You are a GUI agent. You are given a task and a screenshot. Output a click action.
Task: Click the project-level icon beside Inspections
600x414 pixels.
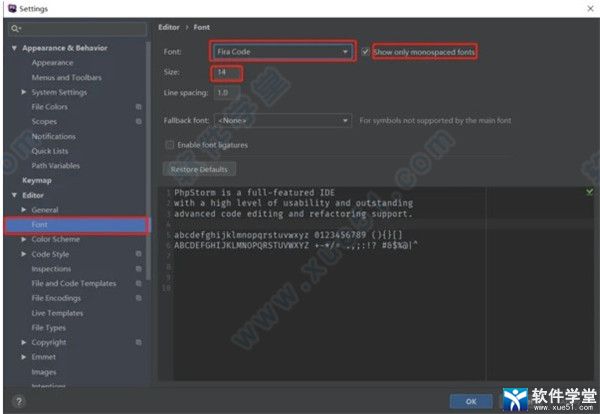pyautogui.click(x=139, y=269)
